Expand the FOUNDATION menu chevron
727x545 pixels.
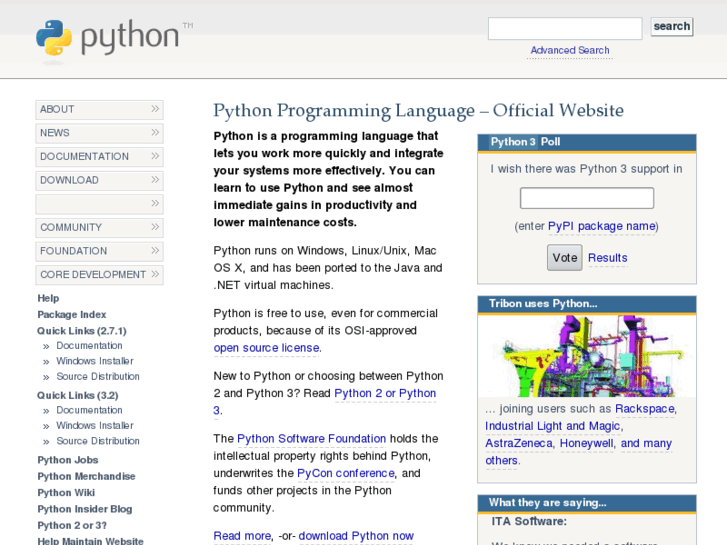(x=155, y=251)
